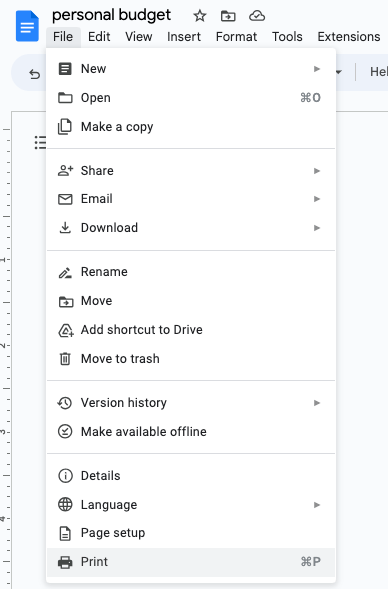Click the Move folder icon in menu
The width and height of the screenshot is (388, 589).
pyautogui.click(x=66, y=301)
